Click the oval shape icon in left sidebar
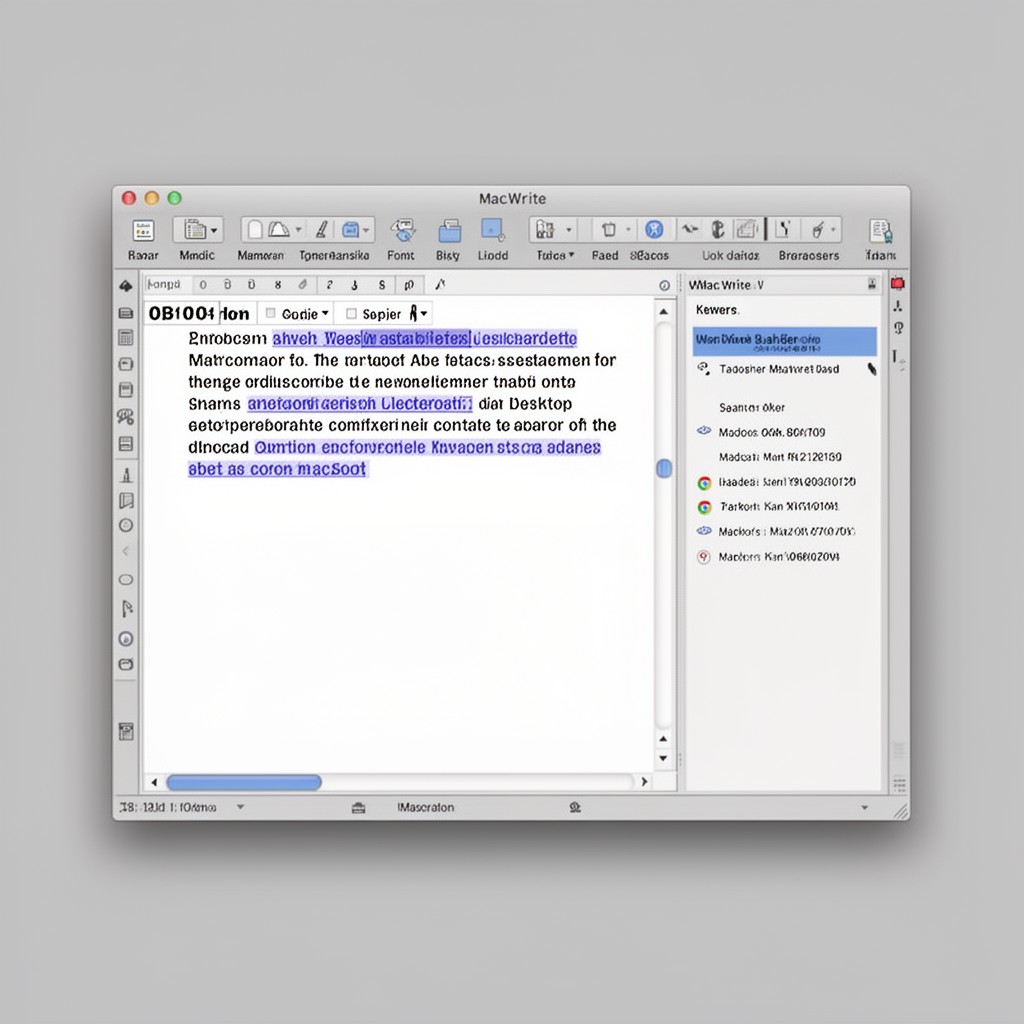Viewport: 1024px width, 1024px height. pos(126,580)
